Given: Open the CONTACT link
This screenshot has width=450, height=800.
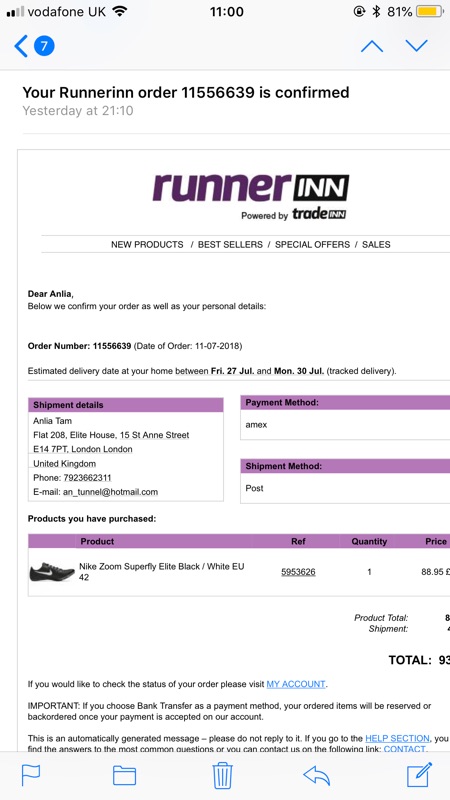Looking at the screenshot, I should tap(404, 749).
